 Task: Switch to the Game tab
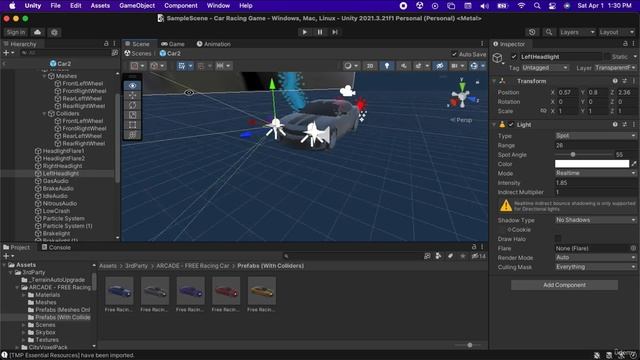[173, 44]
